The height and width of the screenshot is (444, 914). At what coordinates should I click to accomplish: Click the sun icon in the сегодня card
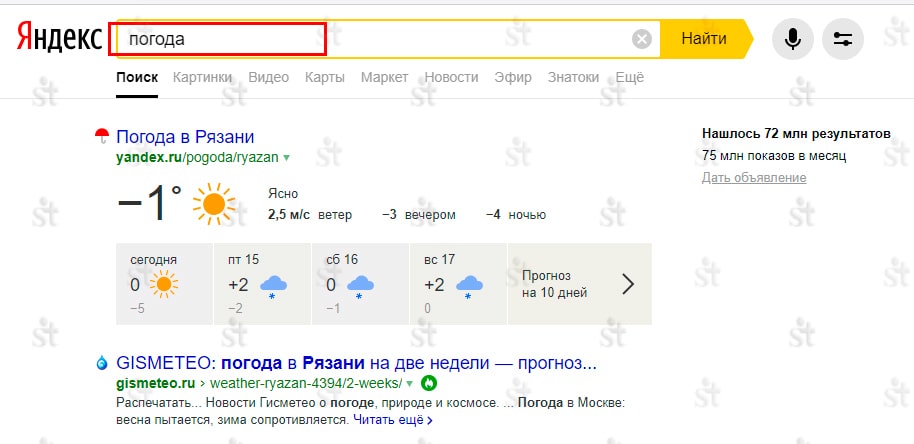pos(164,284)
